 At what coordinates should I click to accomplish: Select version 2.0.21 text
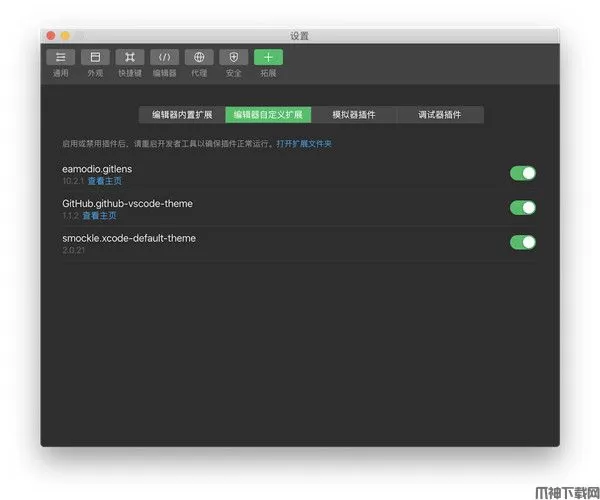coord(73,250)
